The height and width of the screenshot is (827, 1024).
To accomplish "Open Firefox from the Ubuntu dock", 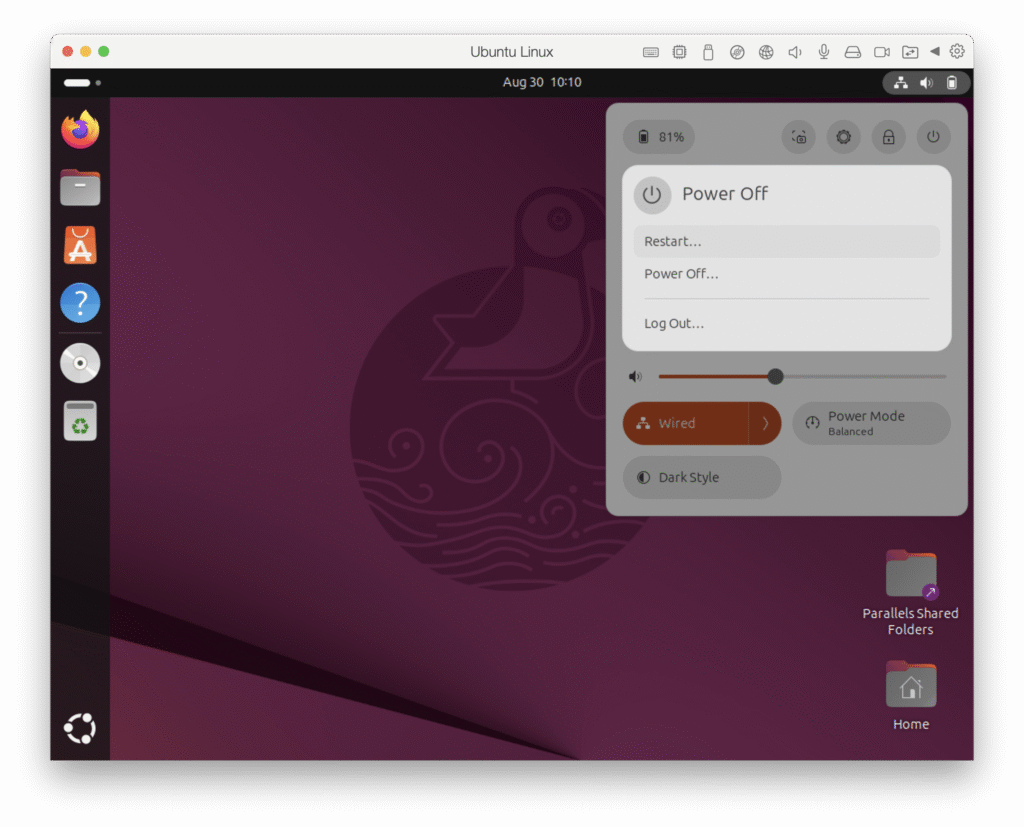I will coord(80,130).
